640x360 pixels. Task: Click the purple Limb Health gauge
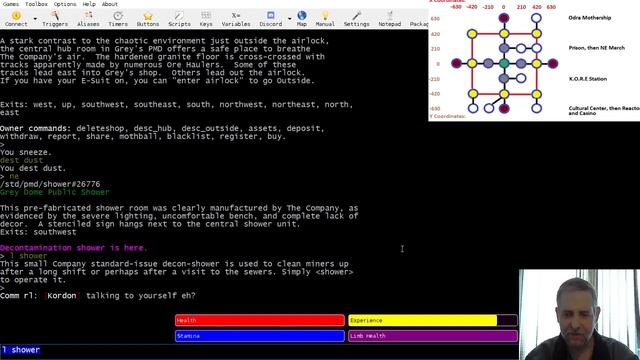click(433, 336)
